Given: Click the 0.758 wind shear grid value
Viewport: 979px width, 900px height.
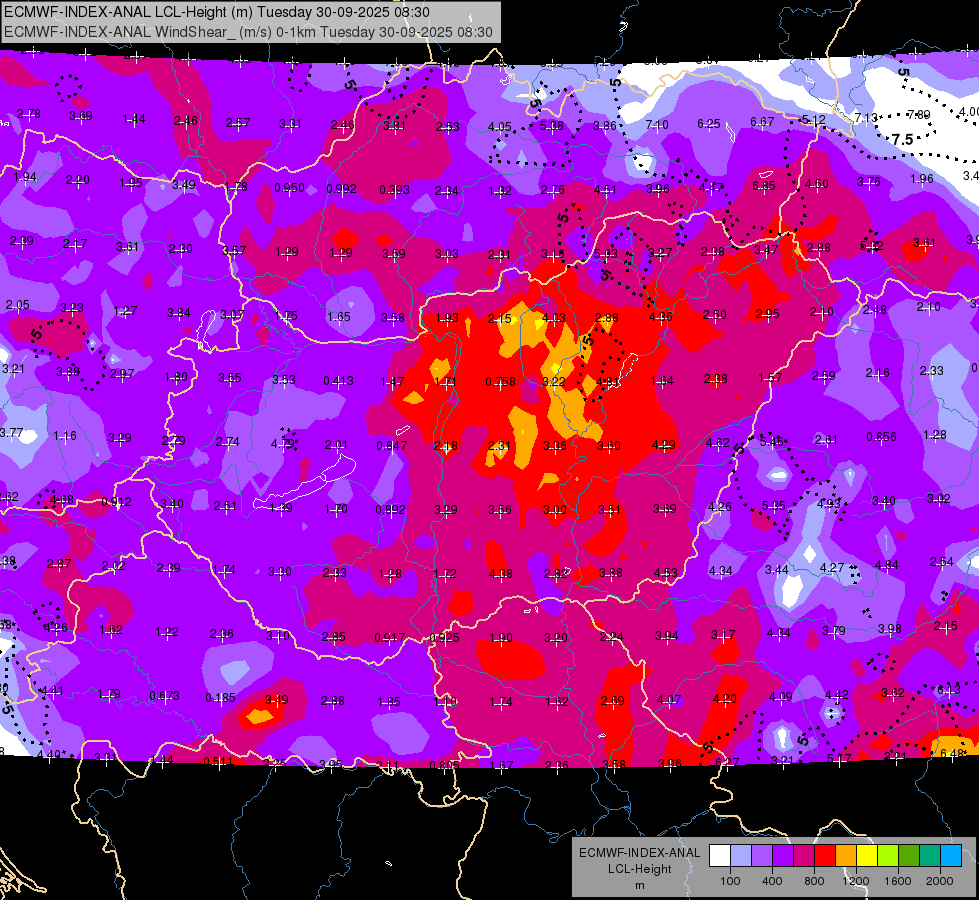Looking at the screenshot, I should coord(501,382).
